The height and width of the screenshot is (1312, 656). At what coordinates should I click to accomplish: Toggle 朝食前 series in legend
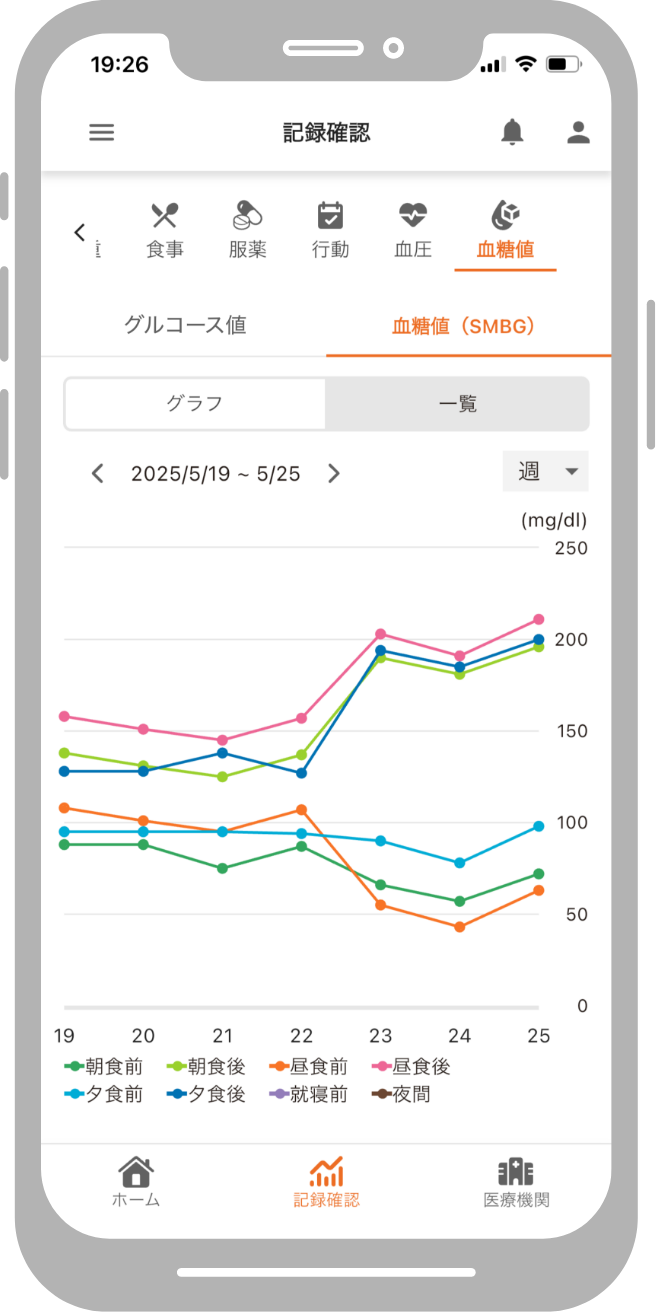pos(103,1067)
